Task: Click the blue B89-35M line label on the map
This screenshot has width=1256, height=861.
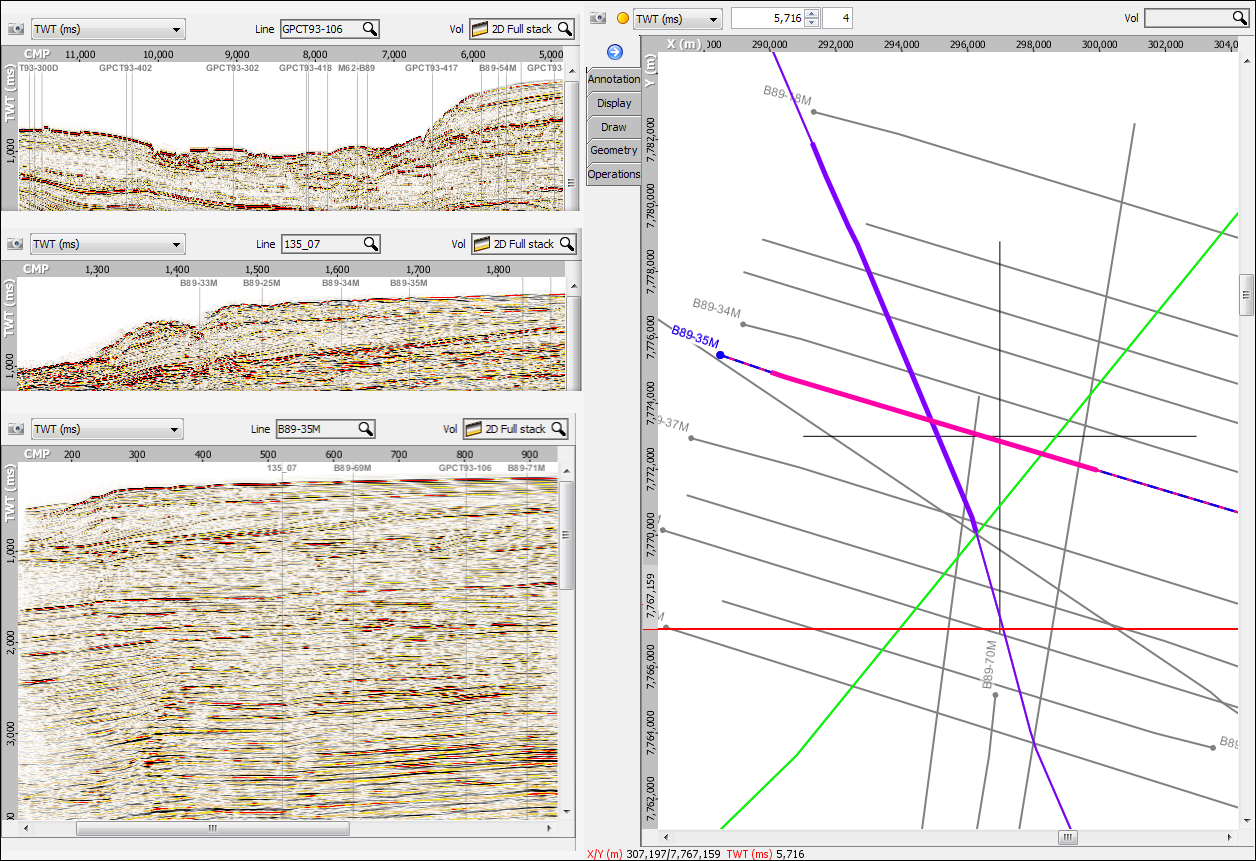Action: pos(695,336)
